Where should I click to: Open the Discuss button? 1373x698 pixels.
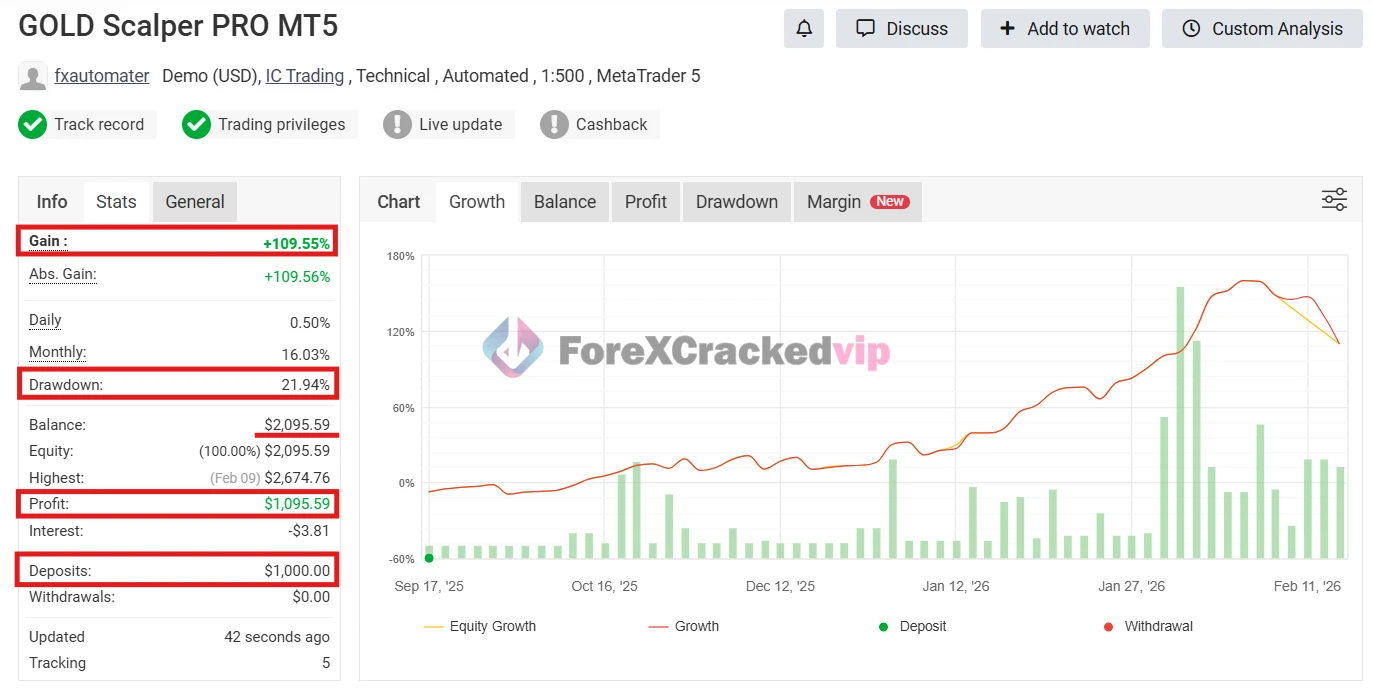901,28
